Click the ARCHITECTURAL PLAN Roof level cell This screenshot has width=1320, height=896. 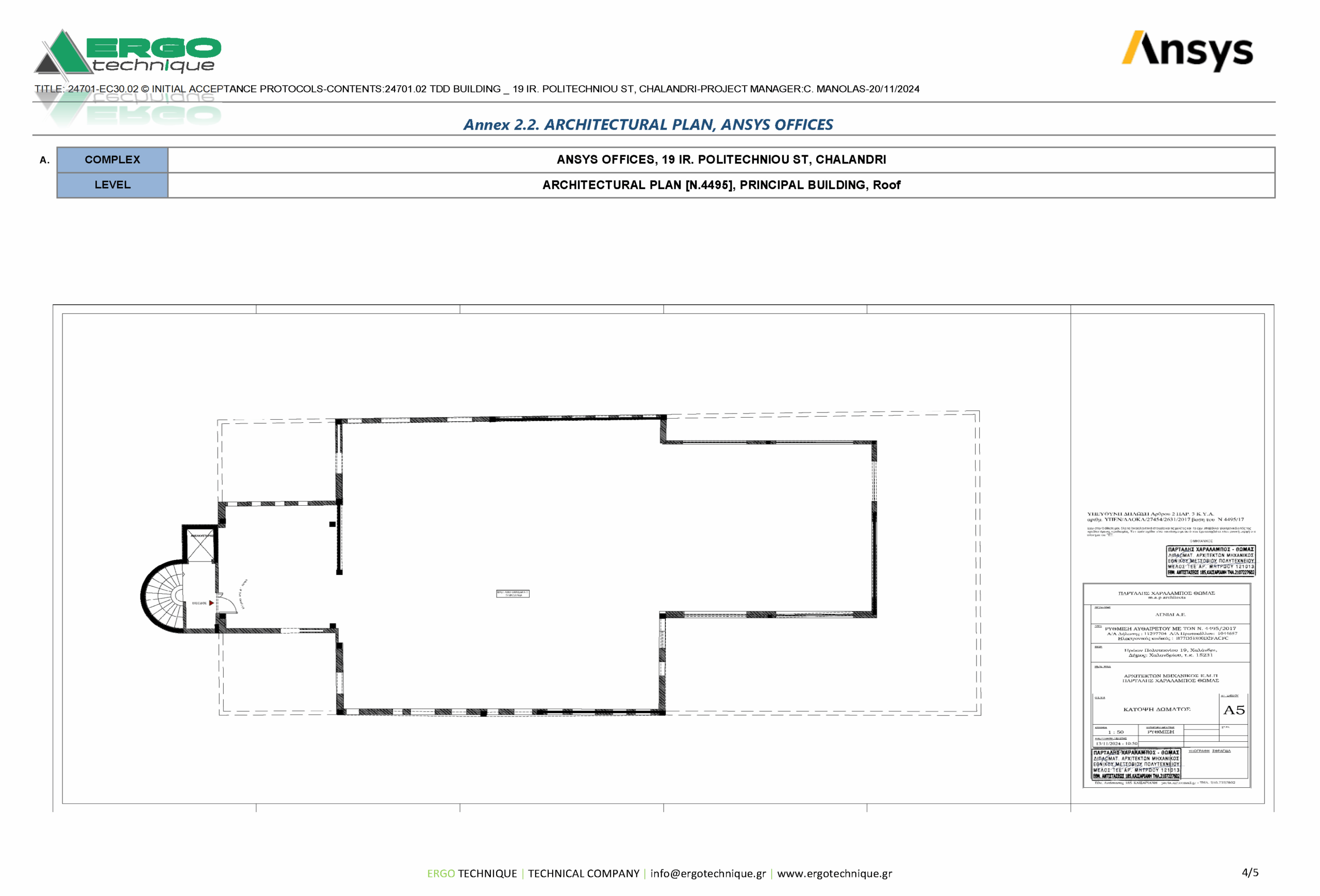click(721, 185)
